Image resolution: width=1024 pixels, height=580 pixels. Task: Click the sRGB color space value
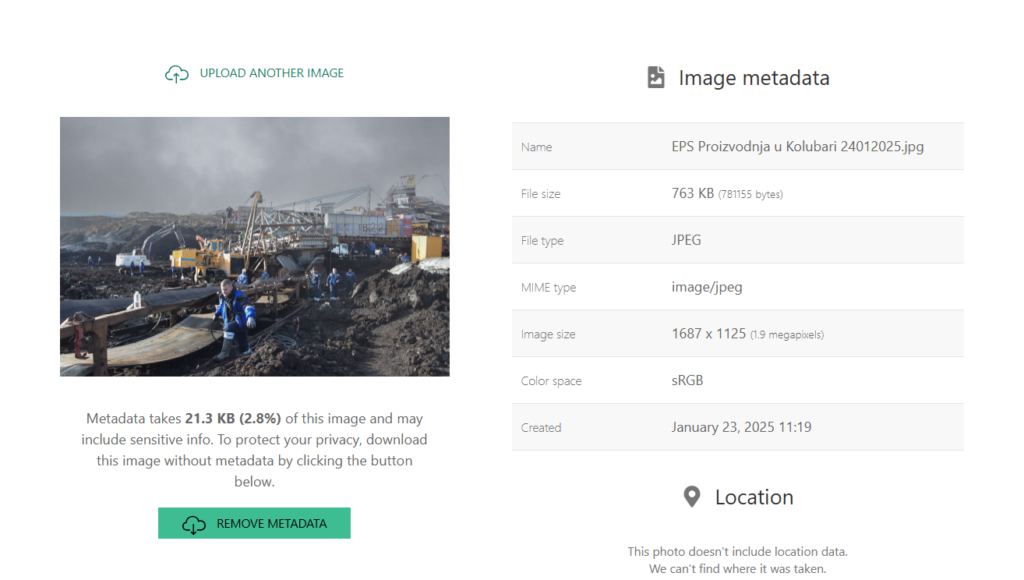click(689, 381)
